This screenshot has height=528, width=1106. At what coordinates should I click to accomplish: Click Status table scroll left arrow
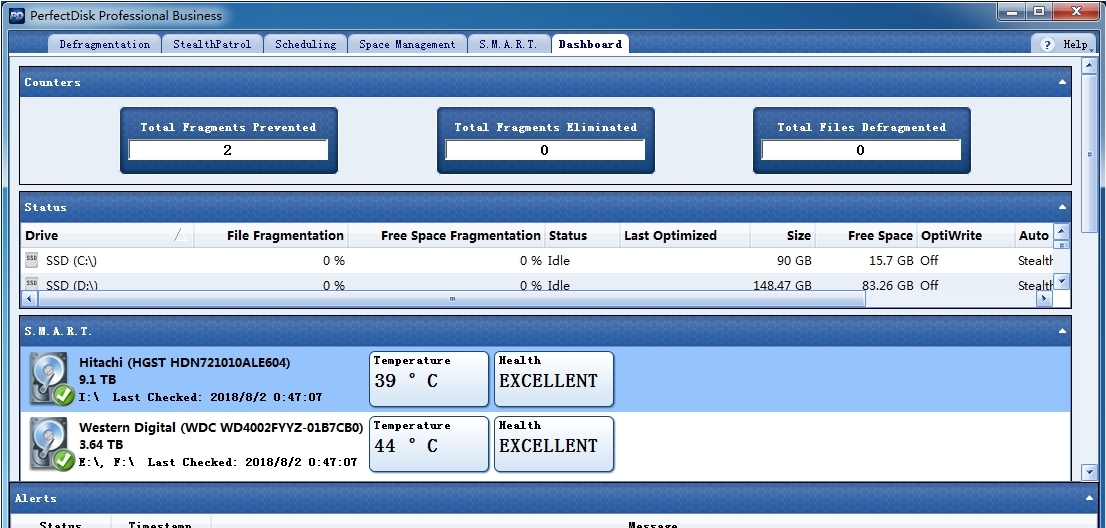click(x=30, y=299)
